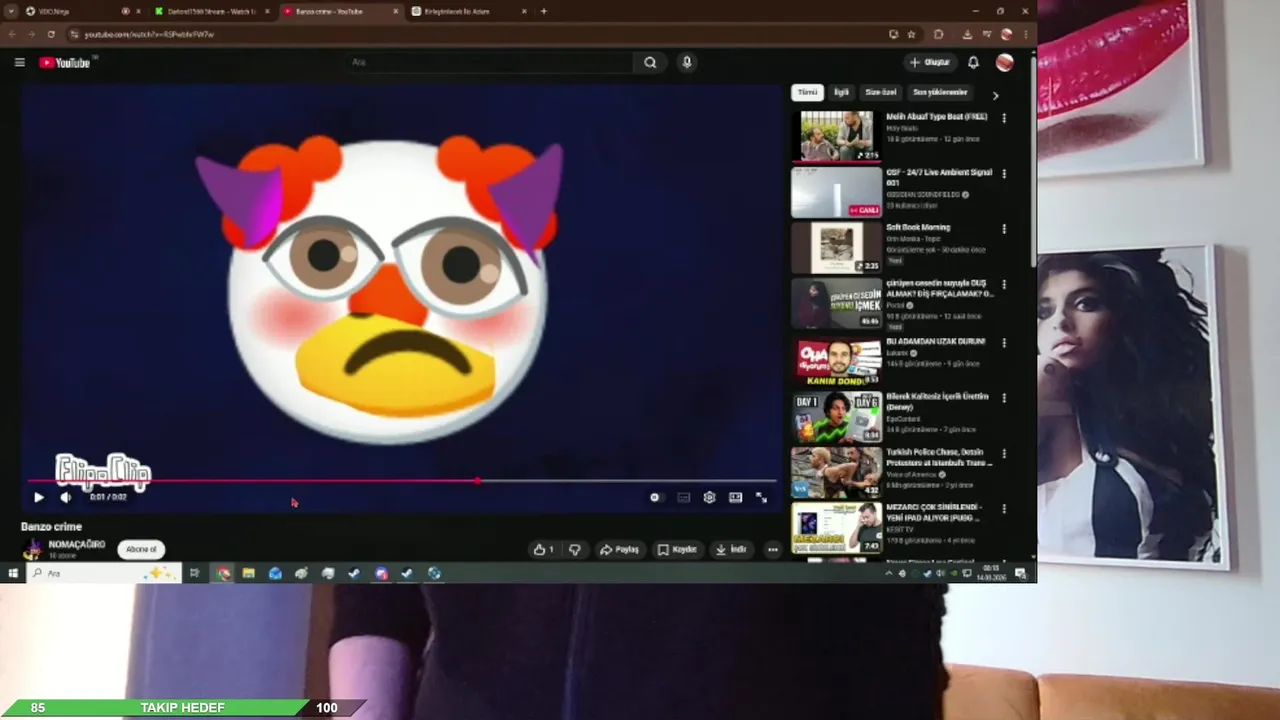This screenshot has height=720, width=1280.
Task: Reload the page with the refresh icon
Action: pos(51,34)
